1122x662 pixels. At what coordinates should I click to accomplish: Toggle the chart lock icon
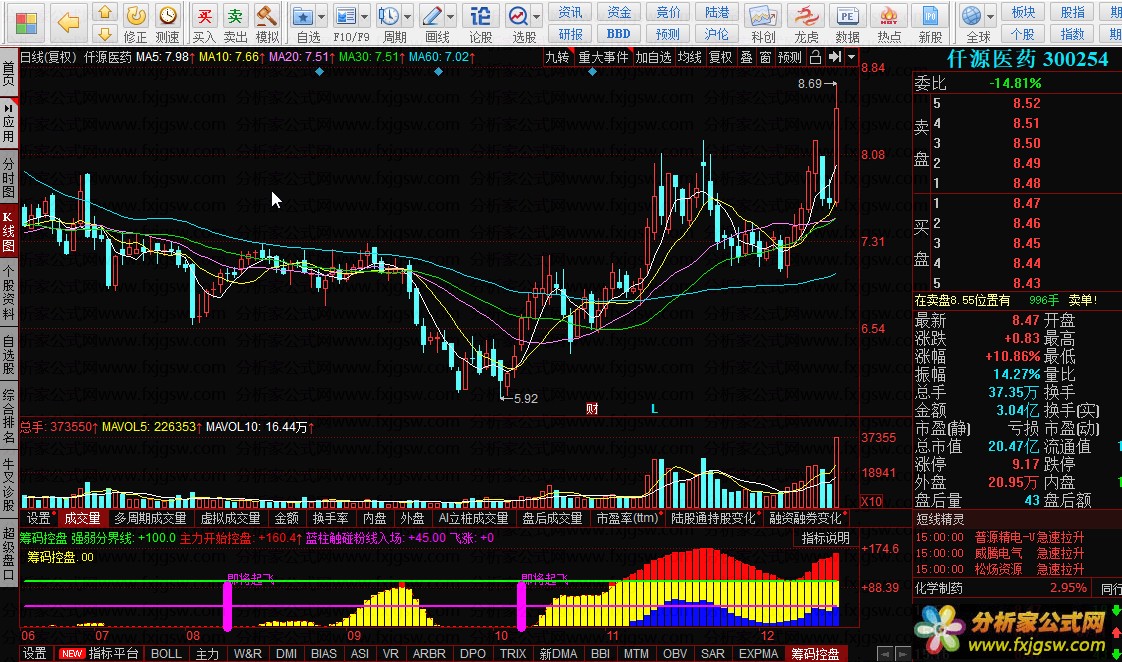click(815, 57)
